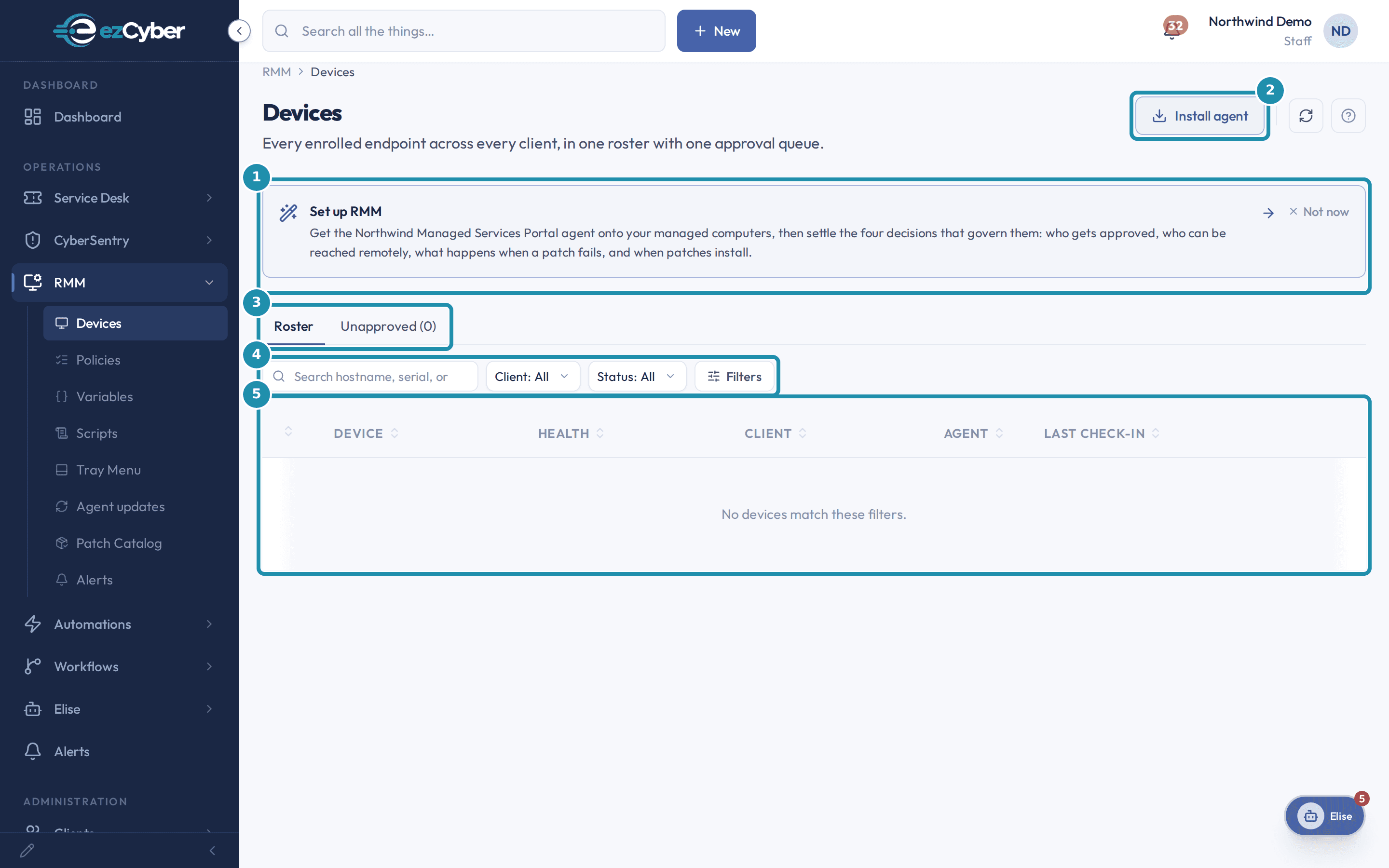
Task: Sort by Last Check-in column
Action: coord(1102,434)
